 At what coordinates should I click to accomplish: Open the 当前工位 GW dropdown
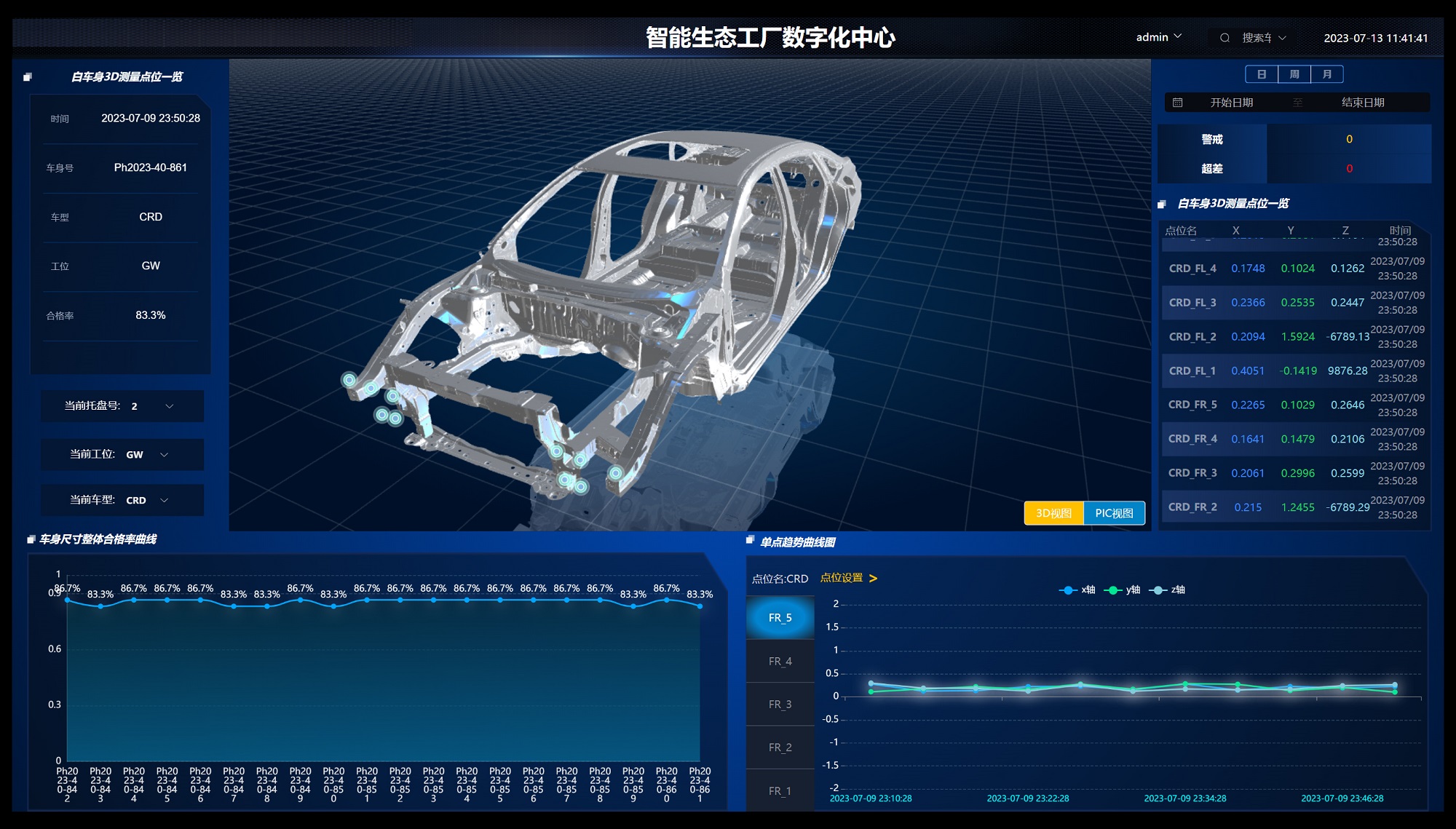point(164,455)
